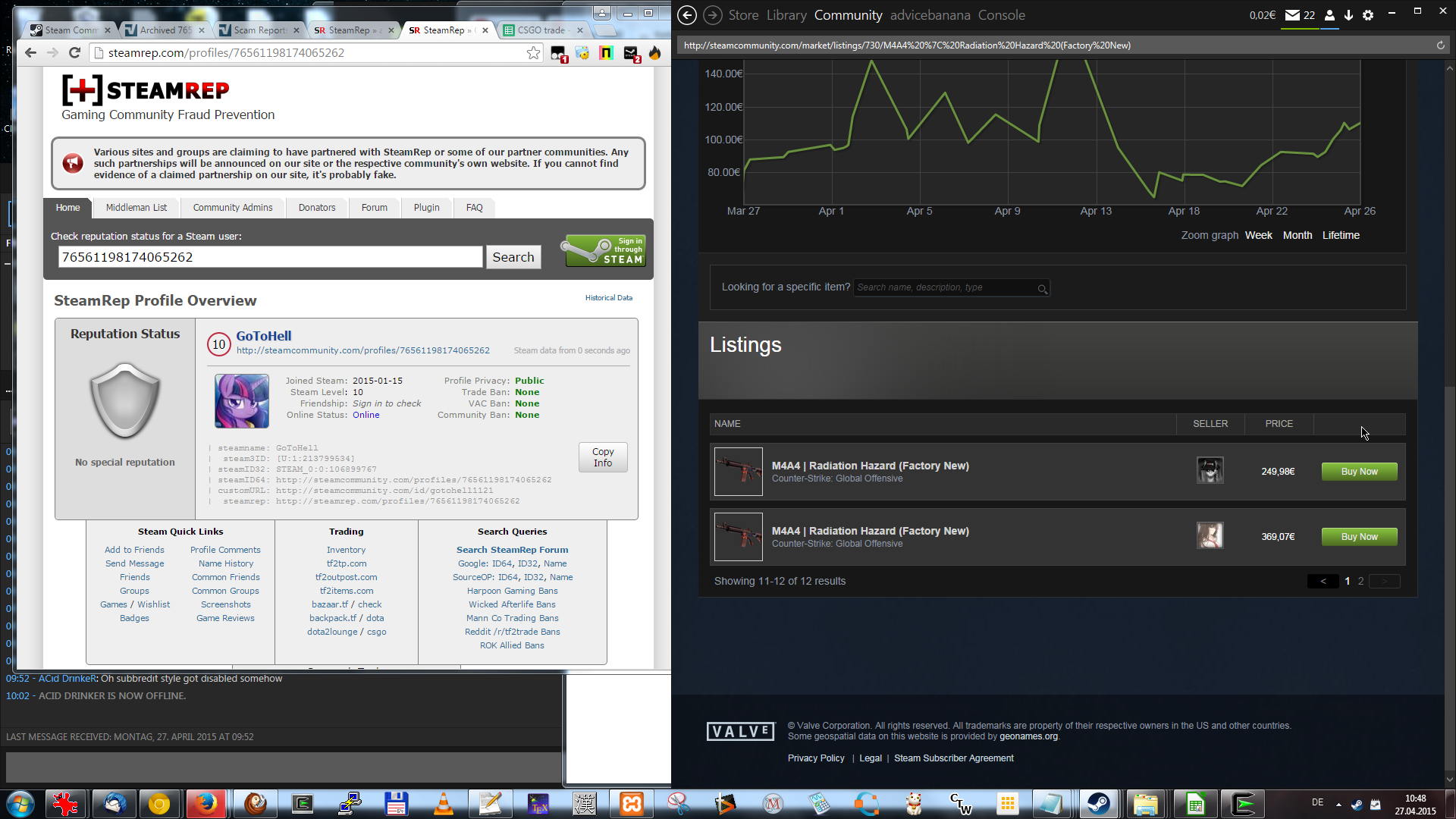Bookmark page with the star icon
1456x819 pixels.
click(533, 53)
